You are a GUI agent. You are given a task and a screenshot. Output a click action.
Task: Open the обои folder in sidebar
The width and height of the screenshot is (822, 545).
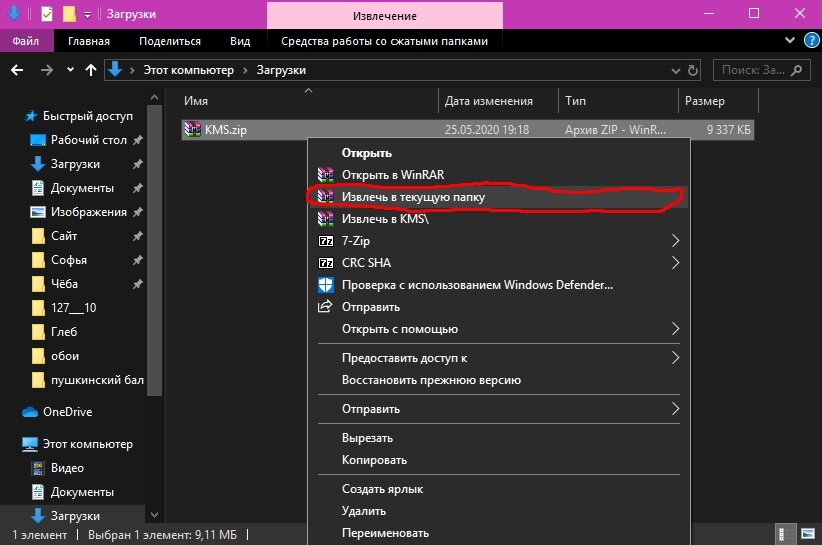[x=56, y=356]
